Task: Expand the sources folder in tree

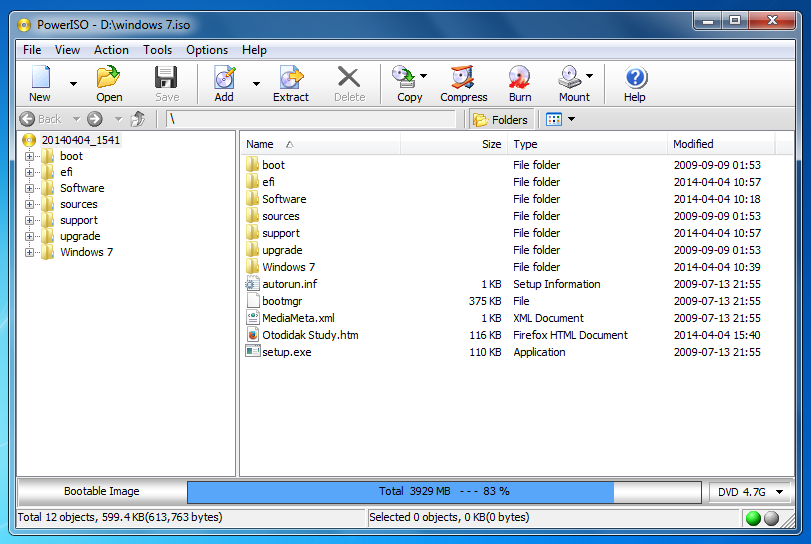Action: [x=29, y=204]
